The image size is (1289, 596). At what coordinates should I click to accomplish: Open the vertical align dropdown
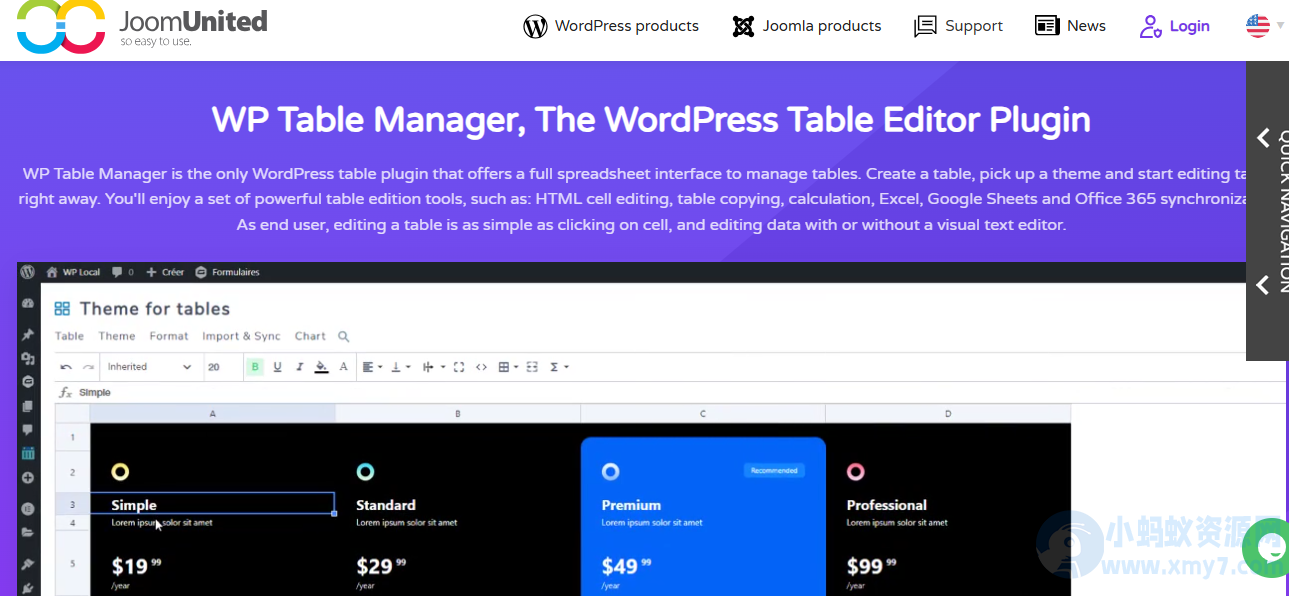[x=400, y=367]
